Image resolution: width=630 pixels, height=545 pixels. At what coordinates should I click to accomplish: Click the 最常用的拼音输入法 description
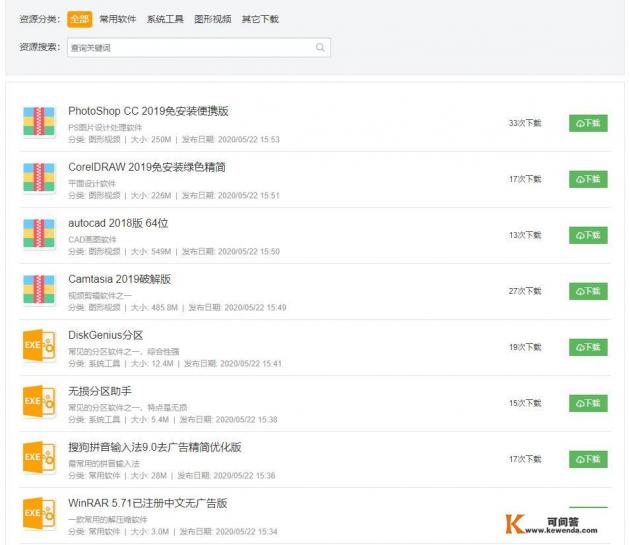point(104,464)
